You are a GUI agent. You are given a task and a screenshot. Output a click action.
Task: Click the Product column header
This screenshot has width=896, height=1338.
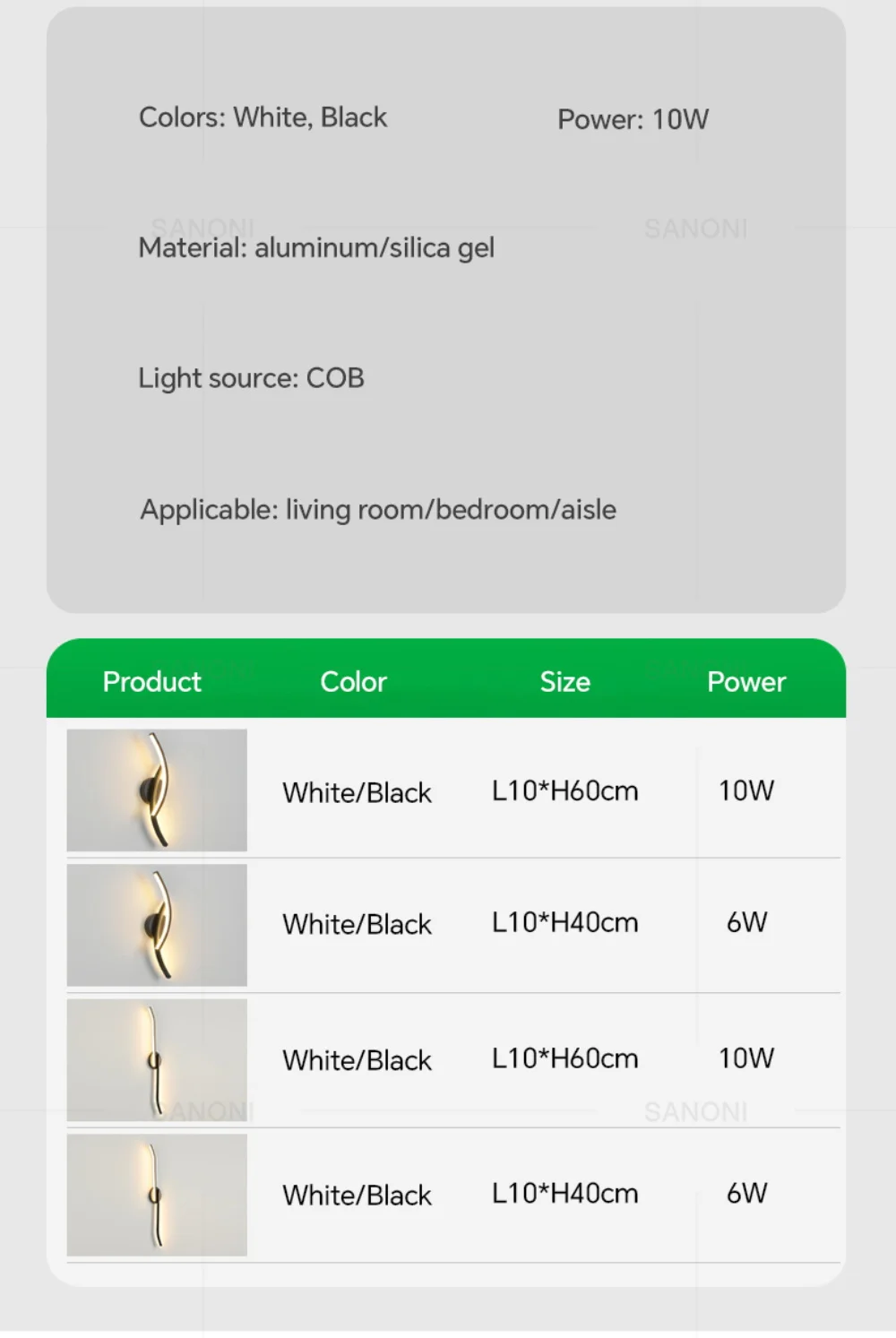[x=151, y=682]
